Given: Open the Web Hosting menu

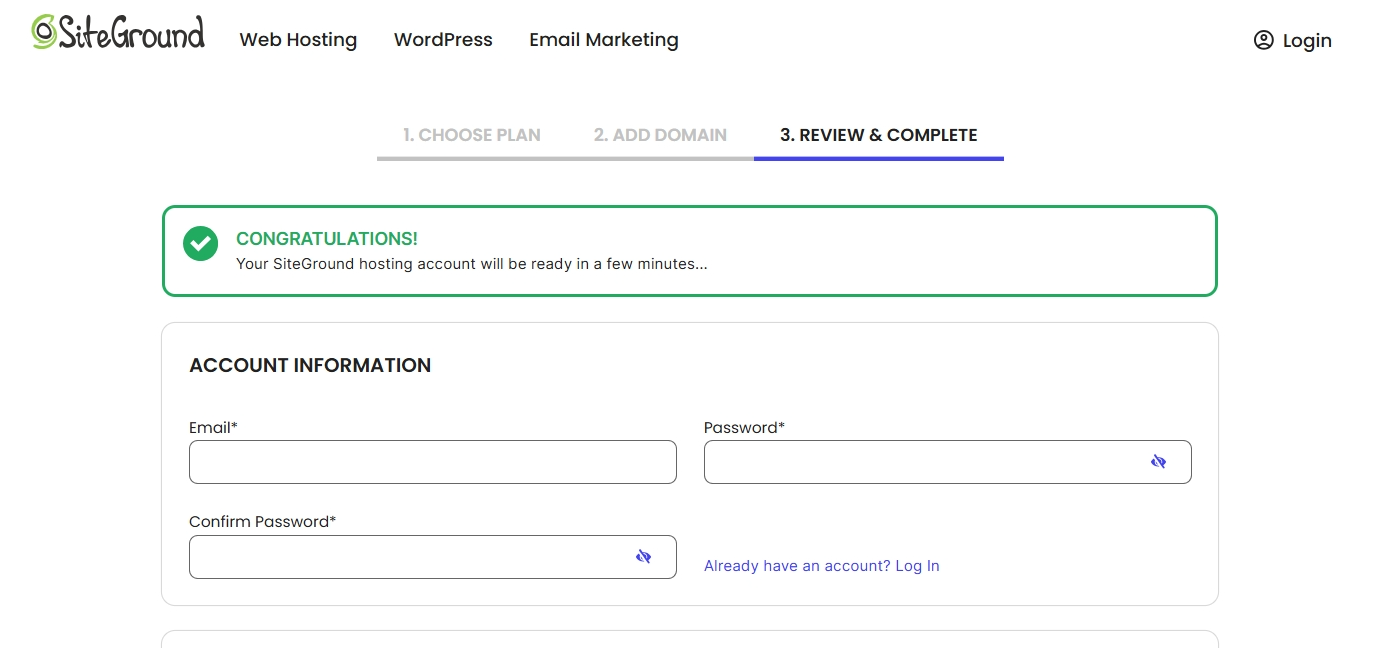Looking at the screenshot, I should coord(298,40).
